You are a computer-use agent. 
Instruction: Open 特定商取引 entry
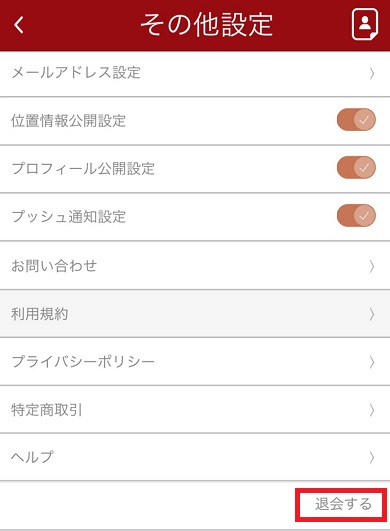coord(195,409)
